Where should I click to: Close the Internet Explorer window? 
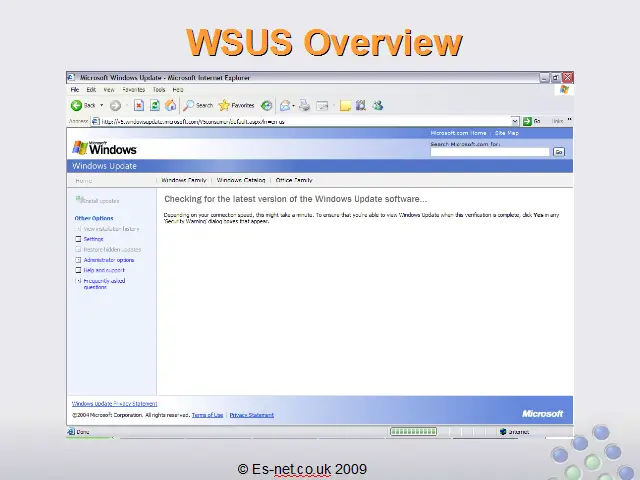567,78
